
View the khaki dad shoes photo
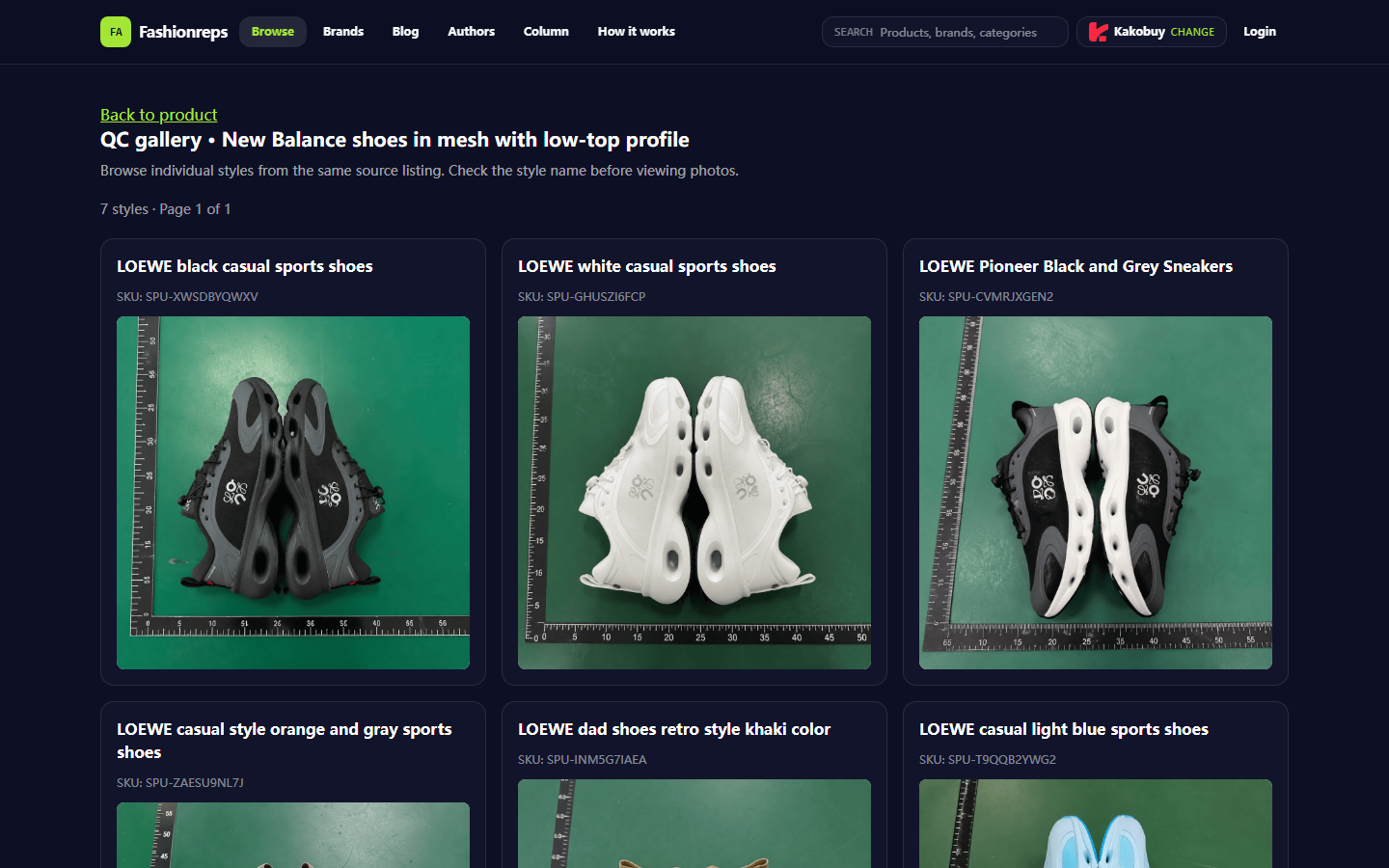pyautogui.click(x=694, y=824)
